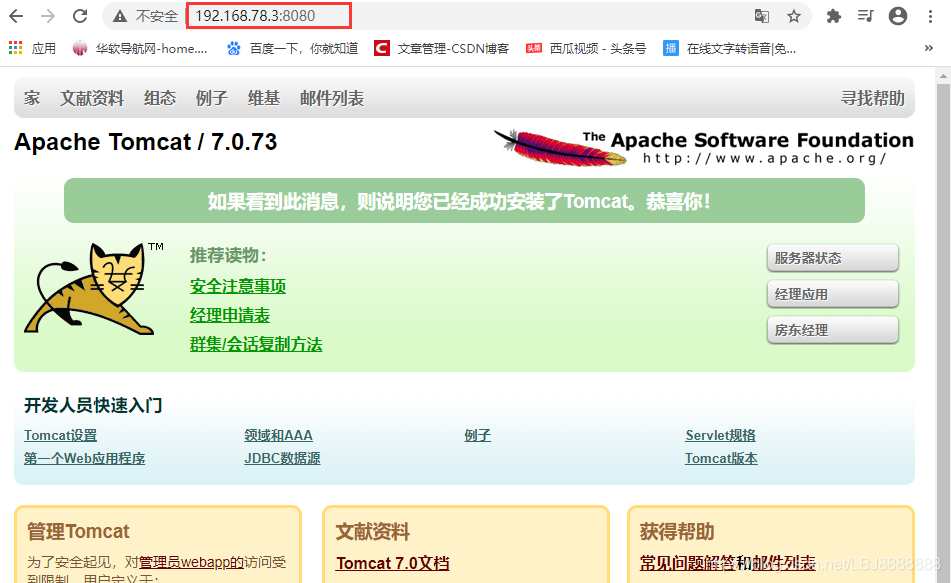Open the 管理员webapp的 link
The width and height of the screenshot is (951, 583).
[191, 562]
